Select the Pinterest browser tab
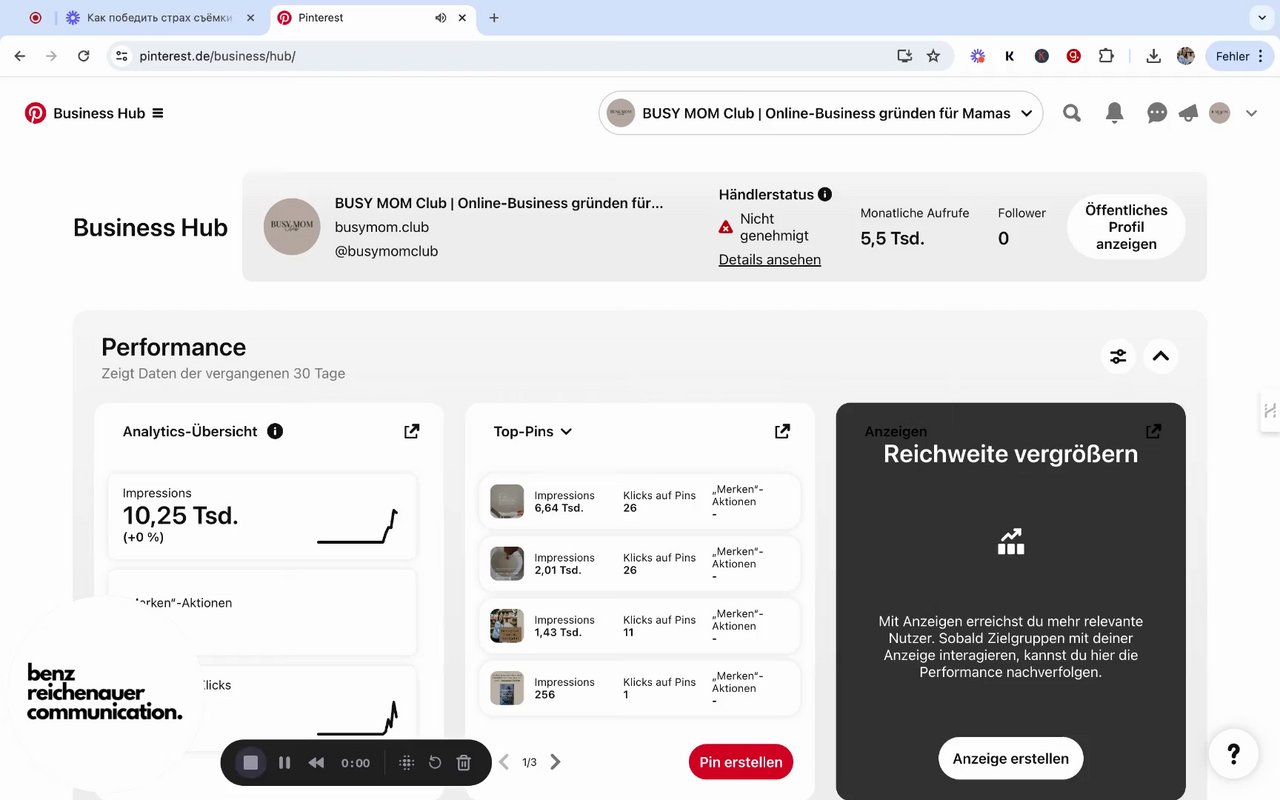Screen dimensions: 1280x800 [370, 18]
